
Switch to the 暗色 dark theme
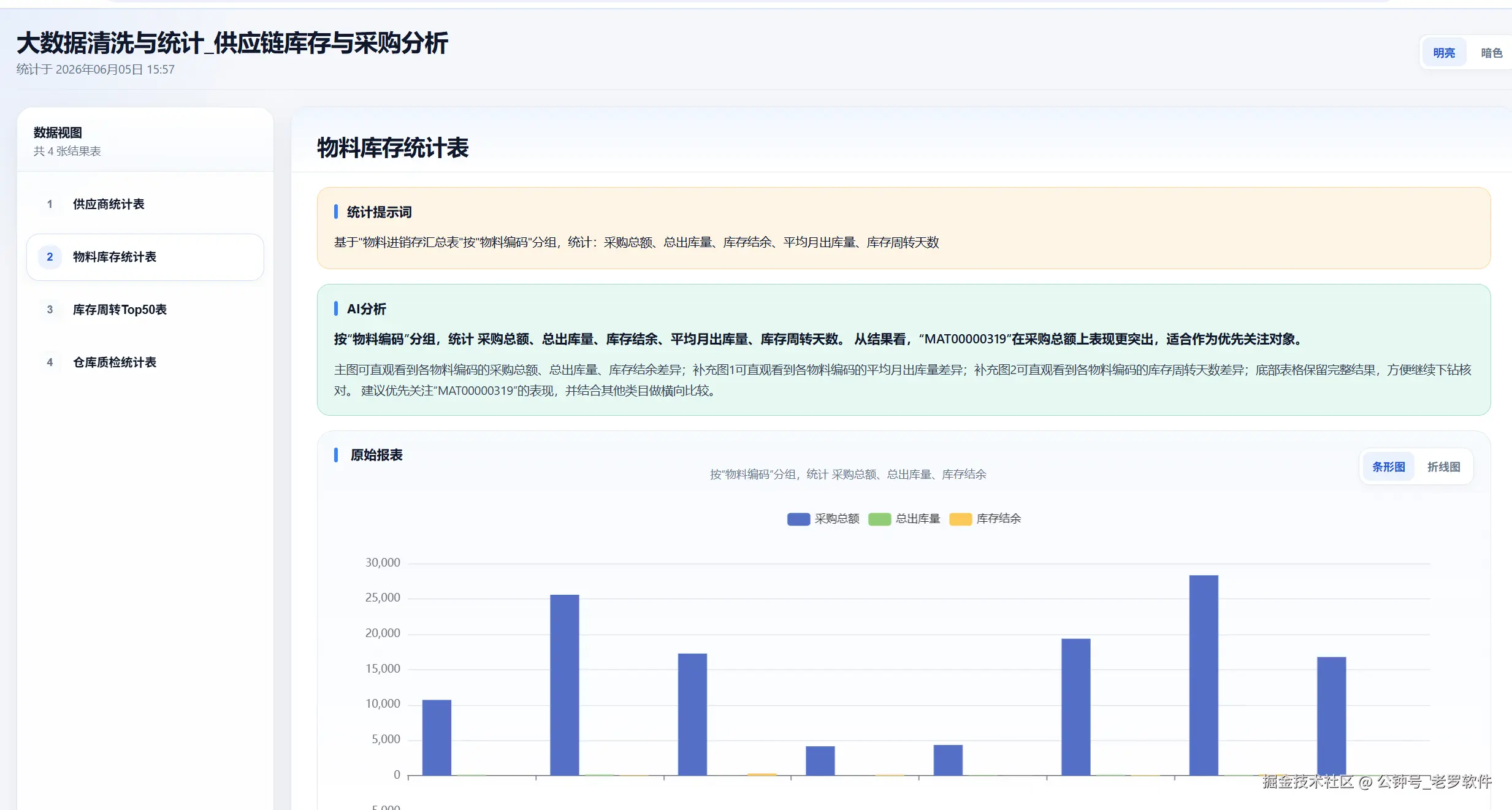click(1491, 53)
